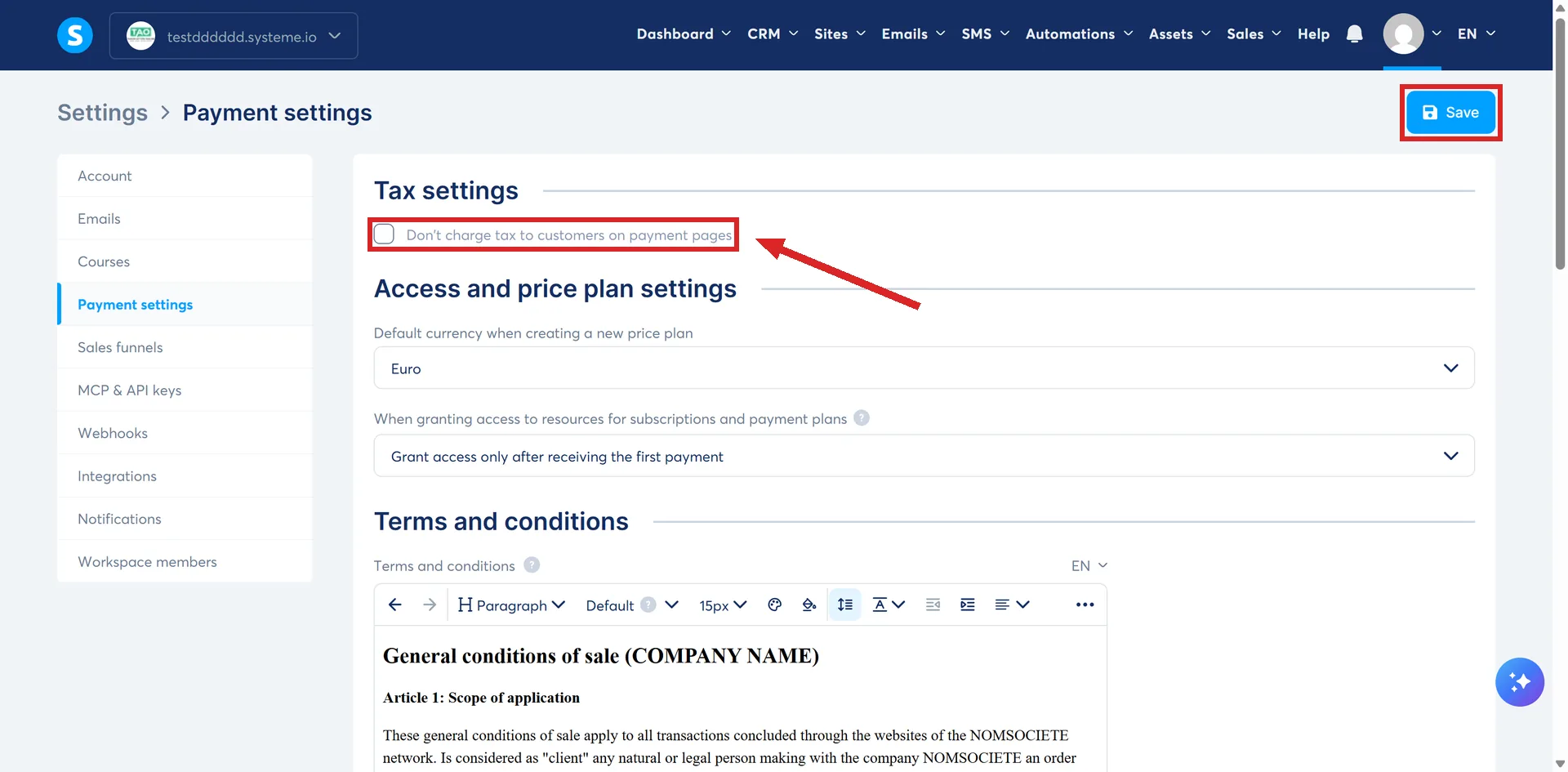Open the text line height option
The image size is (1568, 772).
[889, 605]
